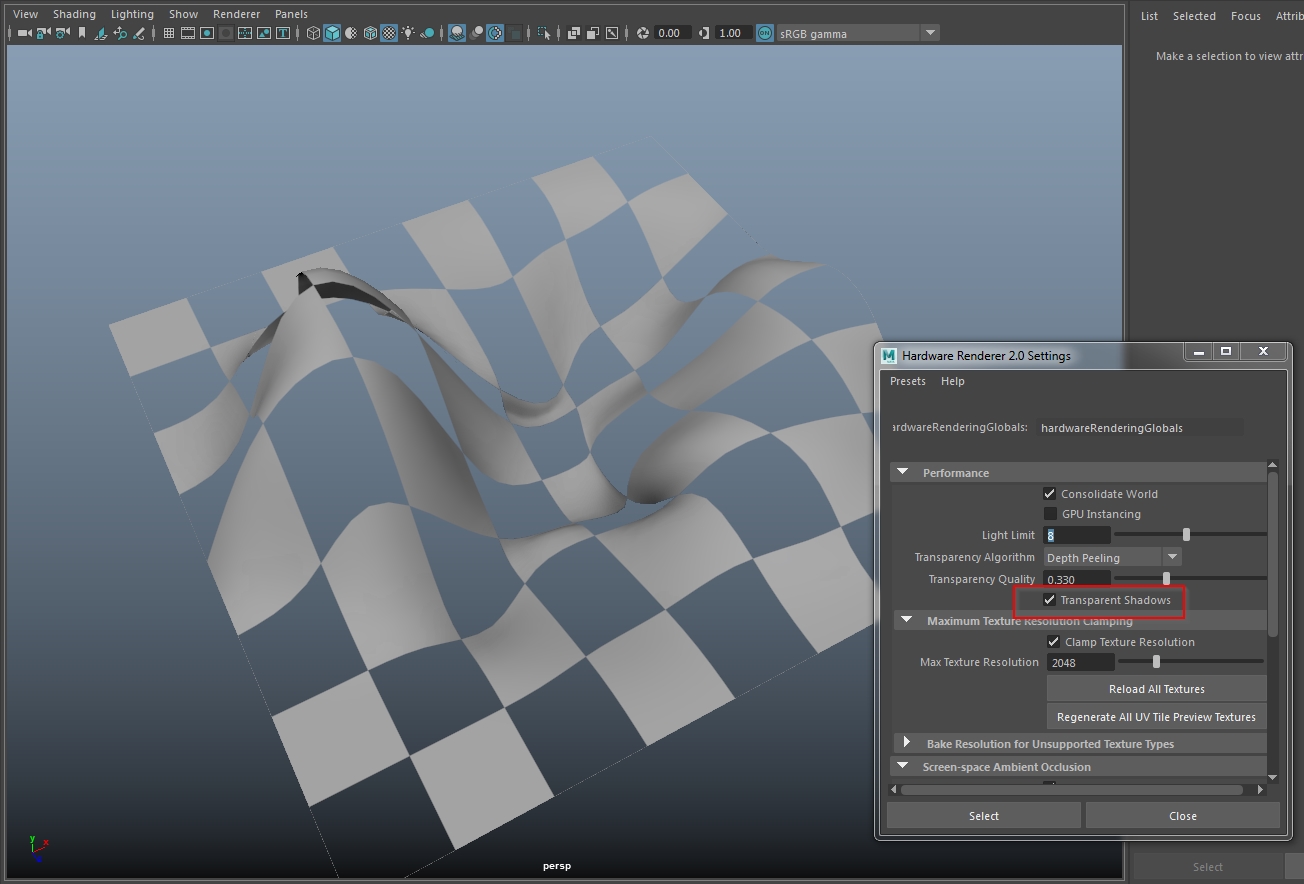Screen dimensions: 1304x884
Task: Click Select button in settings window
Action: click(984, 816)
